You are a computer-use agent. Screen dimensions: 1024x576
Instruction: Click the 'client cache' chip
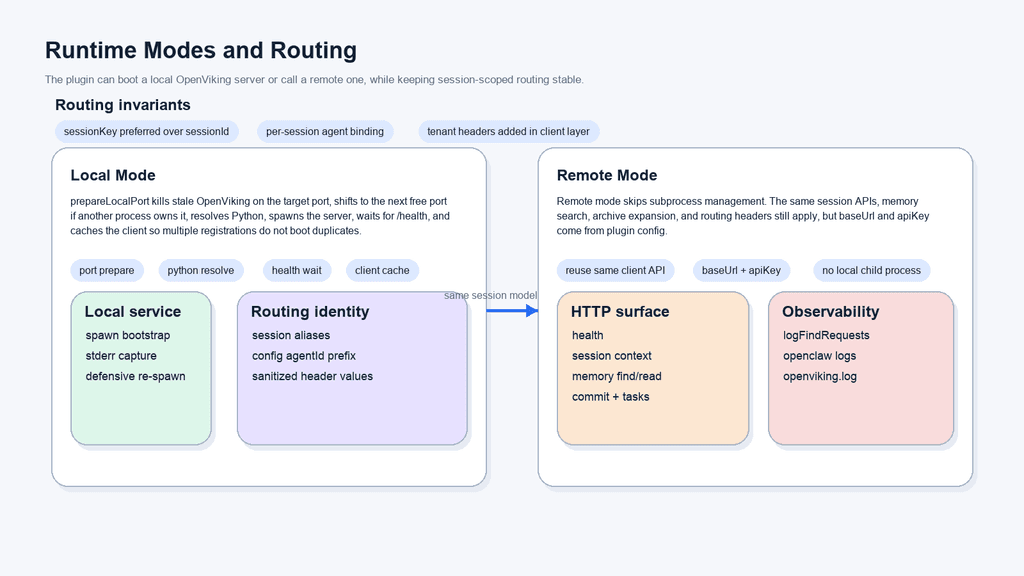tap(382, 270)
